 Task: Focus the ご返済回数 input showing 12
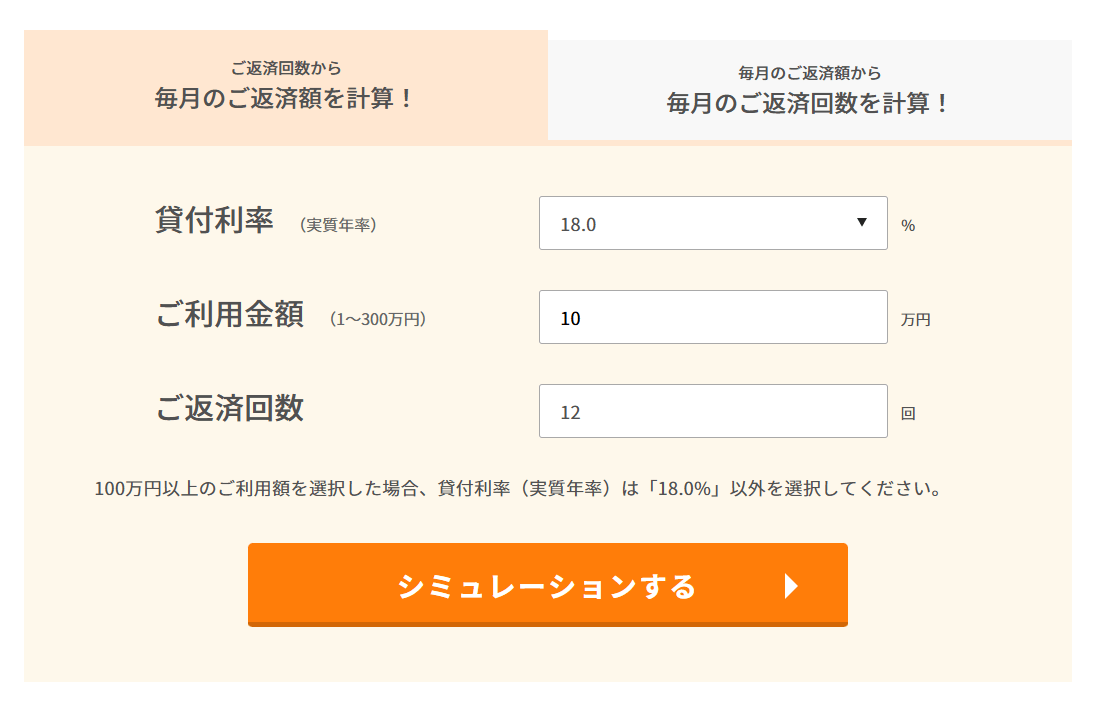pos(712,411)
